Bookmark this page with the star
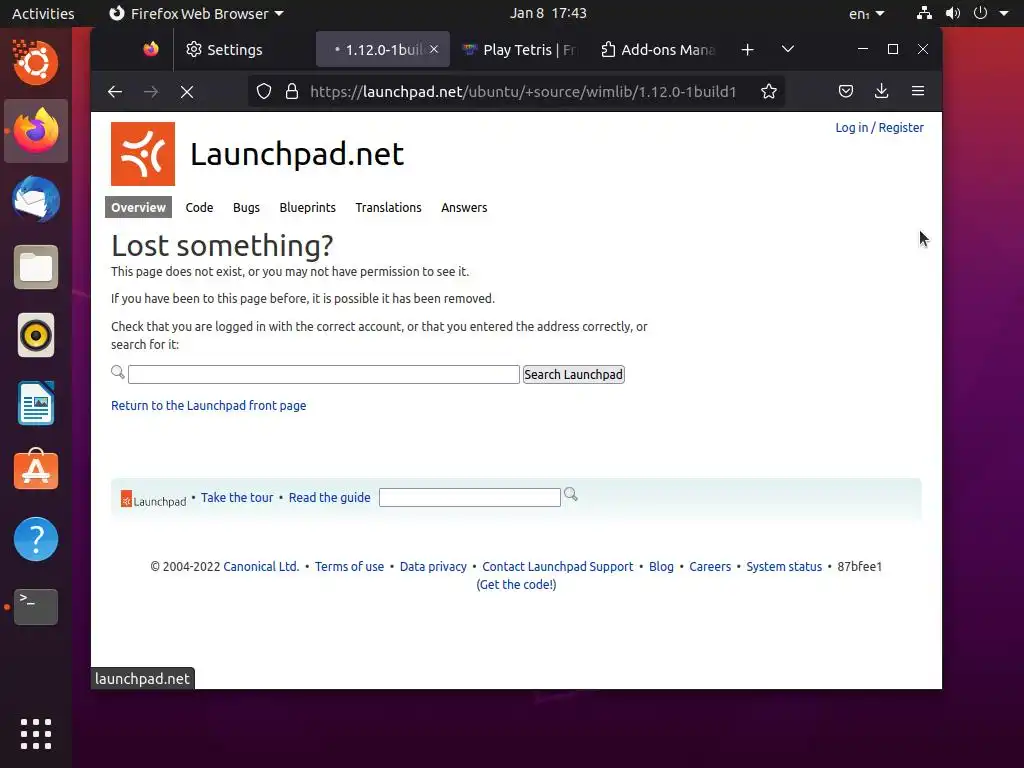 [x=769, y=91]
